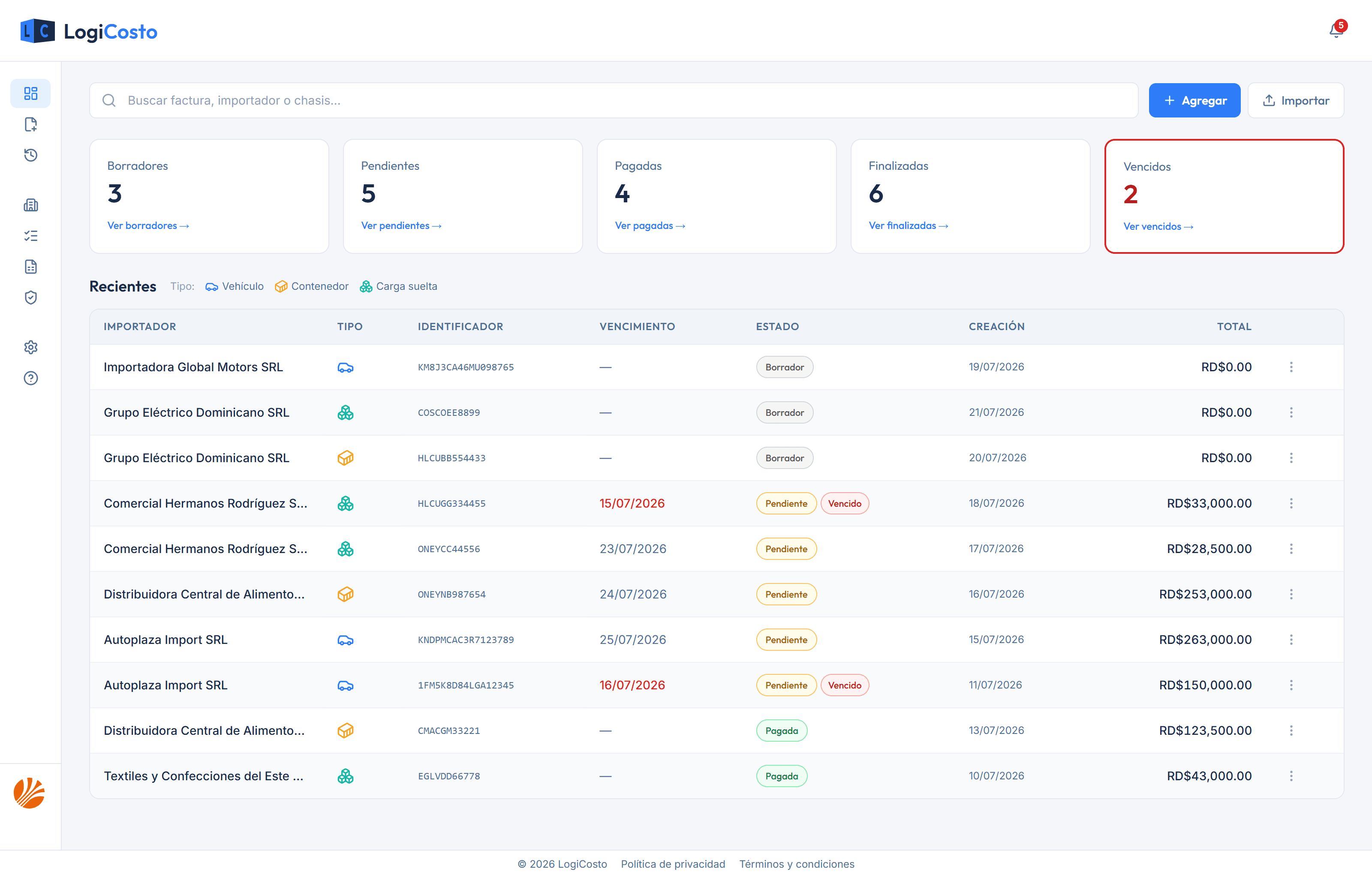
Task: Focus the invoice search field
Action: coord(614,100)
